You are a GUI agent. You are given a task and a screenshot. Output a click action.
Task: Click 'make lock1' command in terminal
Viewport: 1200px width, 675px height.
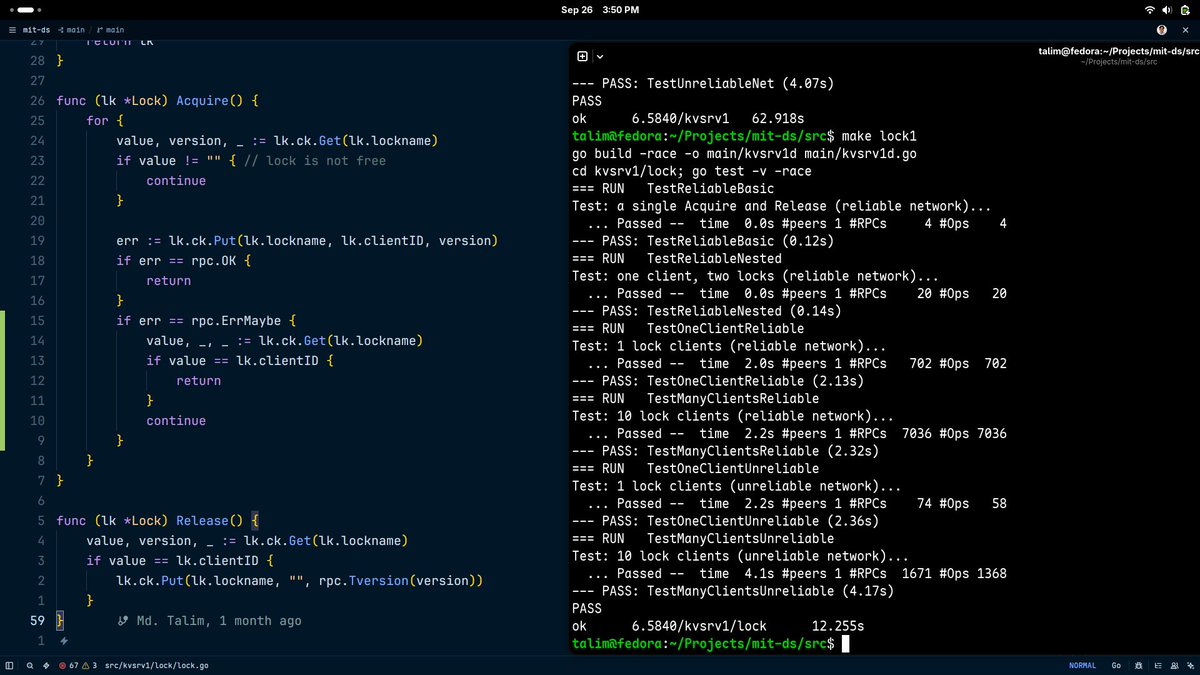click(x=879, y=136)
